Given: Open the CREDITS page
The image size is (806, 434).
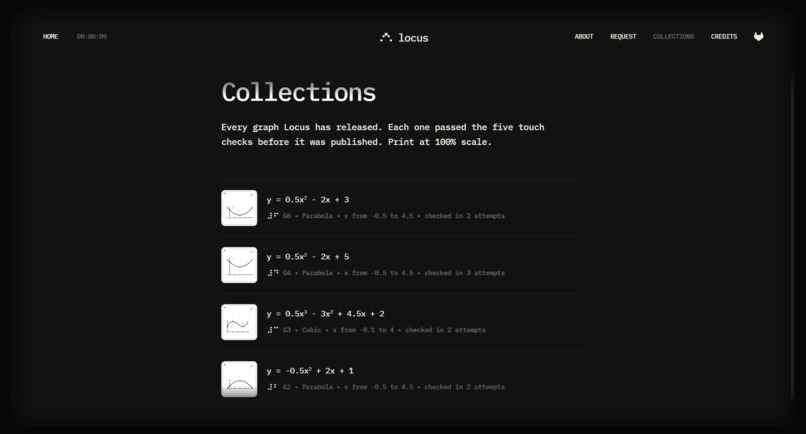Looking at the screenshot, I should pos(724,37).
